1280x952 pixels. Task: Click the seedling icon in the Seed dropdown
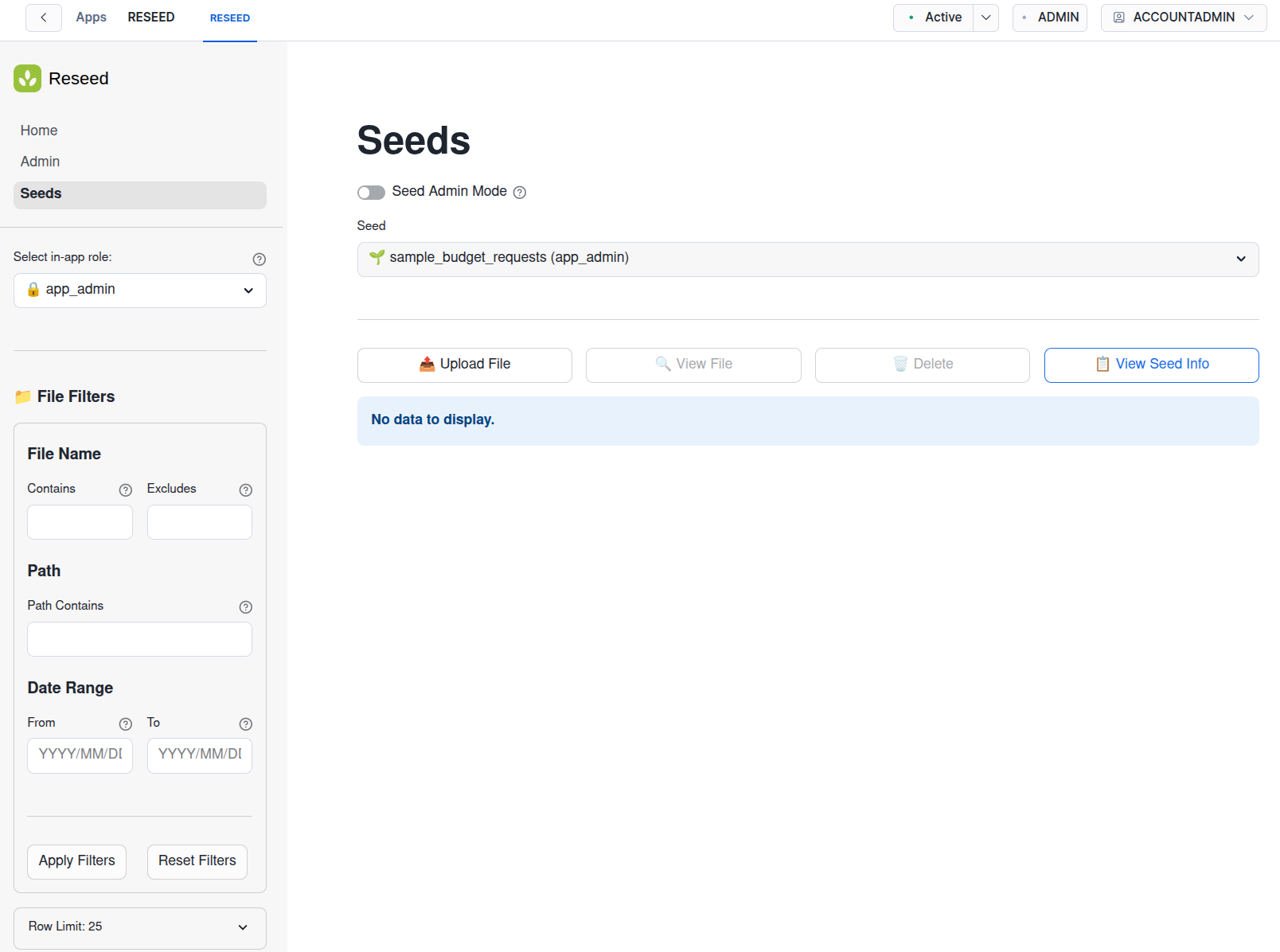pyautogui.click(x=377, y=258)
